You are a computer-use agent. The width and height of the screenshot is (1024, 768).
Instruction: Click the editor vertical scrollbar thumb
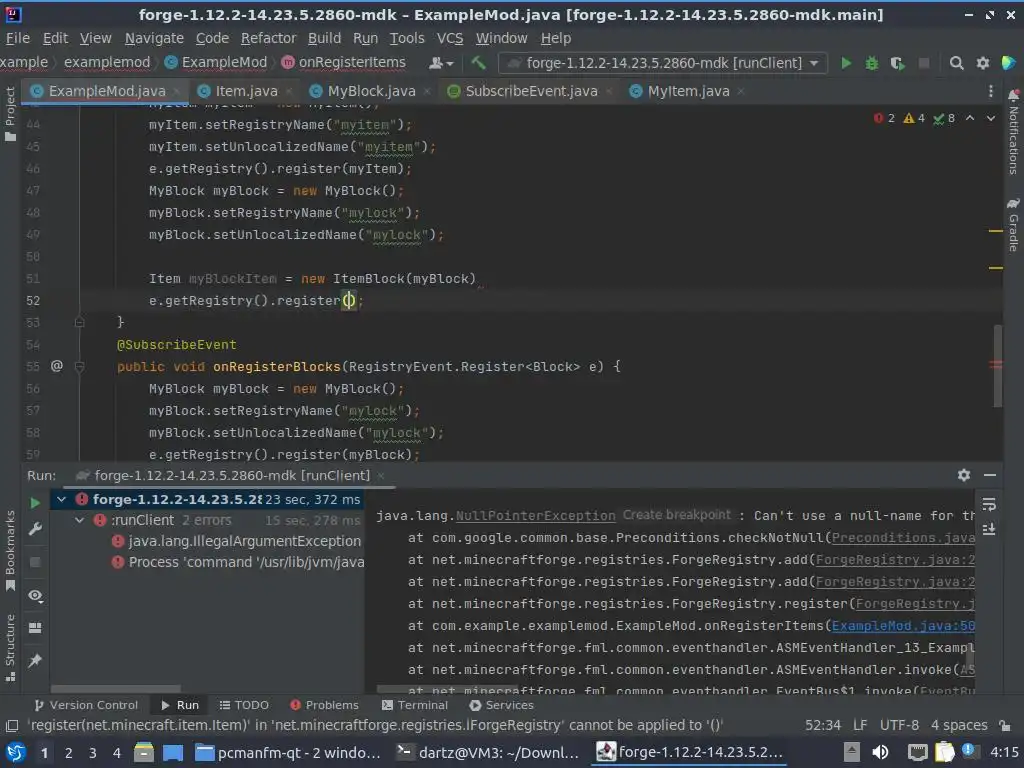[997, 366]
